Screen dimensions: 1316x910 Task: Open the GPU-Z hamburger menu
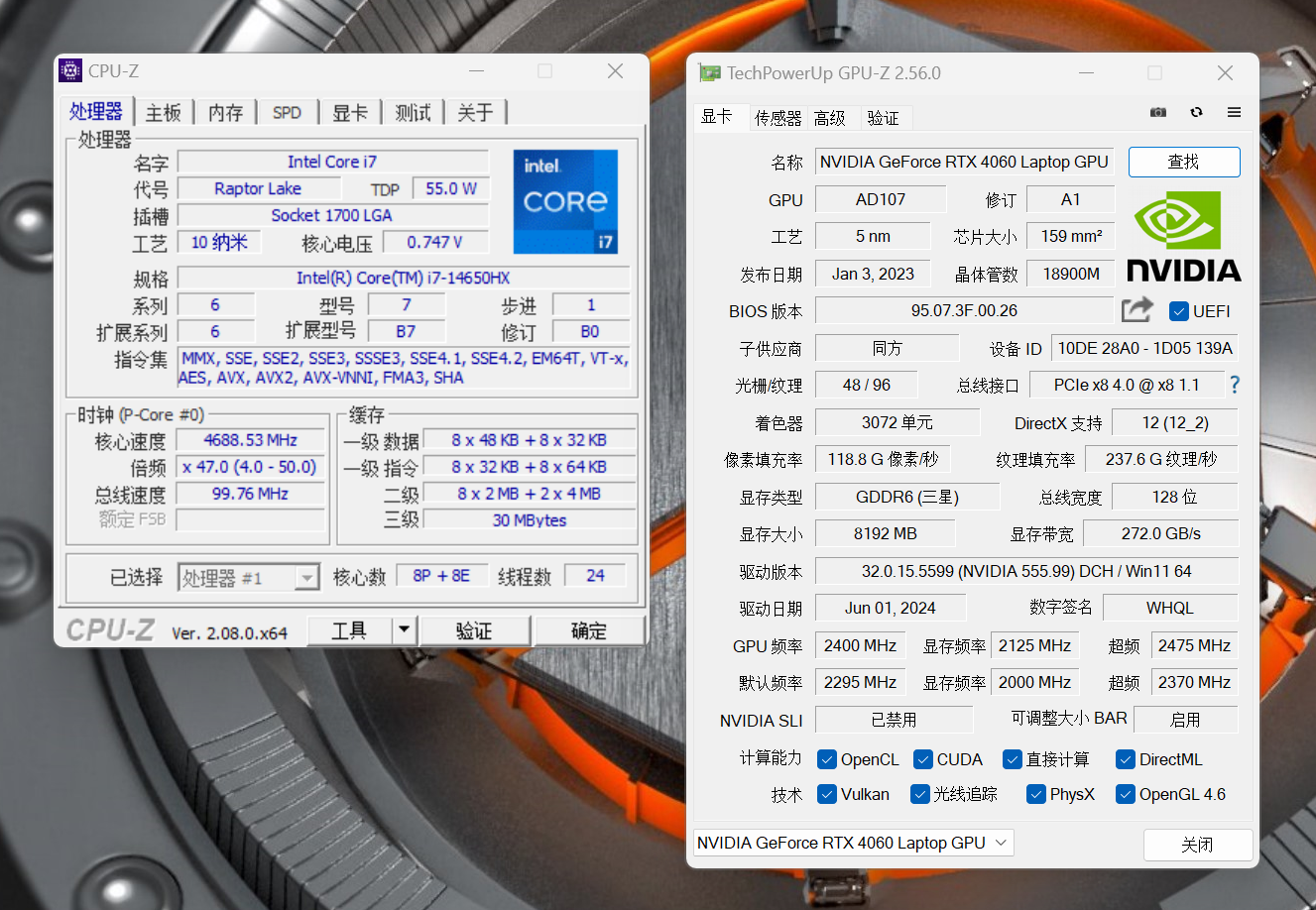[x=1234, y=113]
